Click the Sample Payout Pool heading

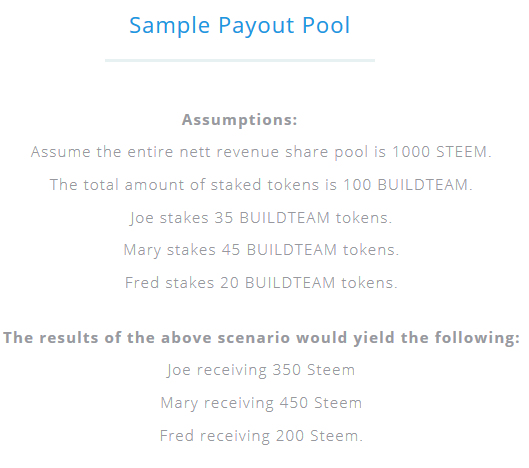coord(240,26)
